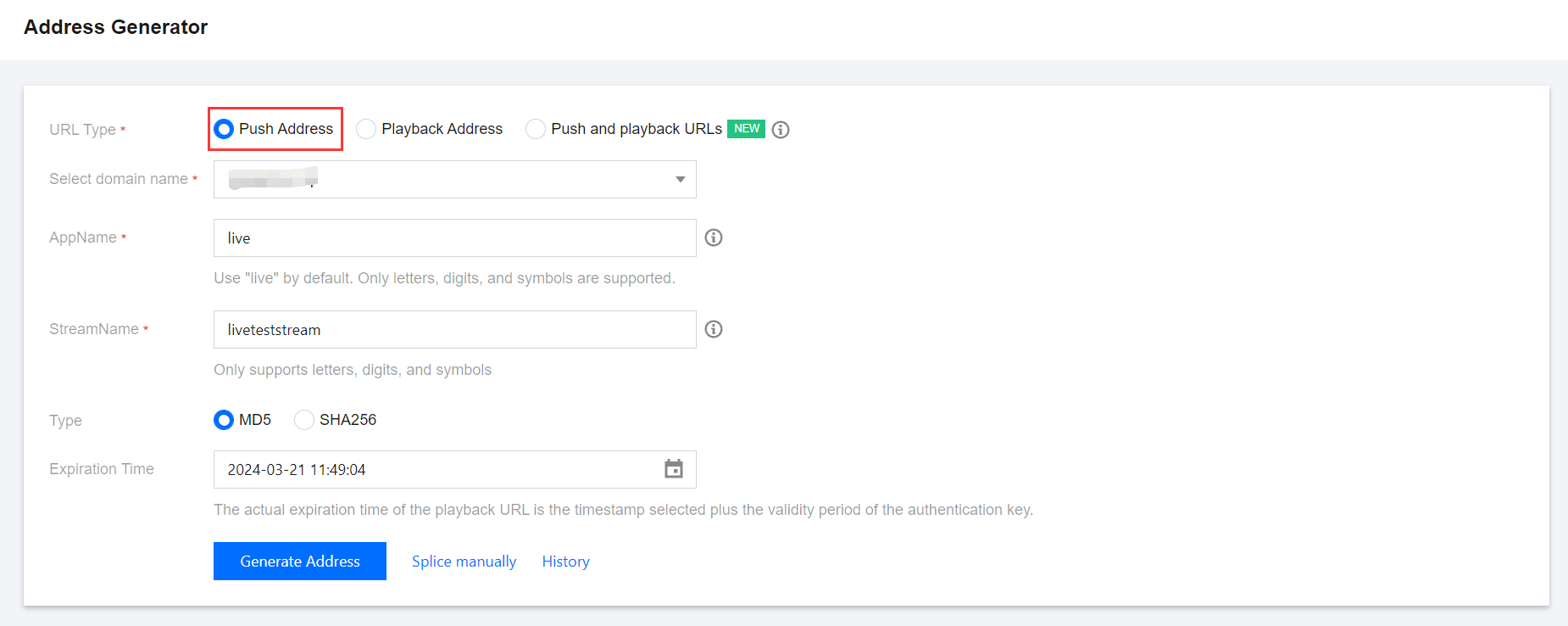Select SHA256 encryption type
Viewport: 1568px width, 626px height.
304,420
